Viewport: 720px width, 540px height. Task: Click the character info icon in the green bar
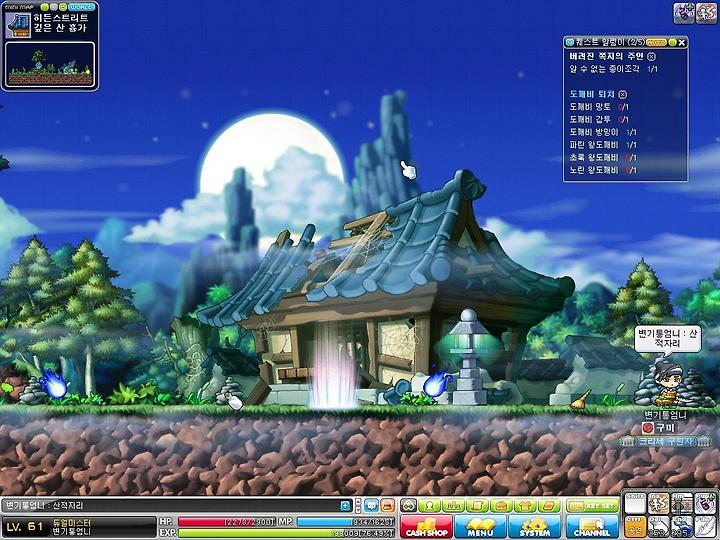pos(429,506)
